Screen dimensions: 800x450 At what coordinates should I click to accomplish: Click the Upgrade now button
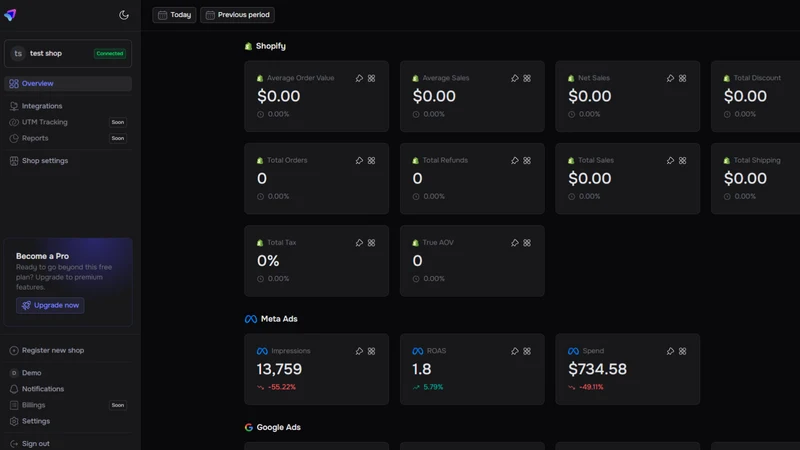point(50,306)
